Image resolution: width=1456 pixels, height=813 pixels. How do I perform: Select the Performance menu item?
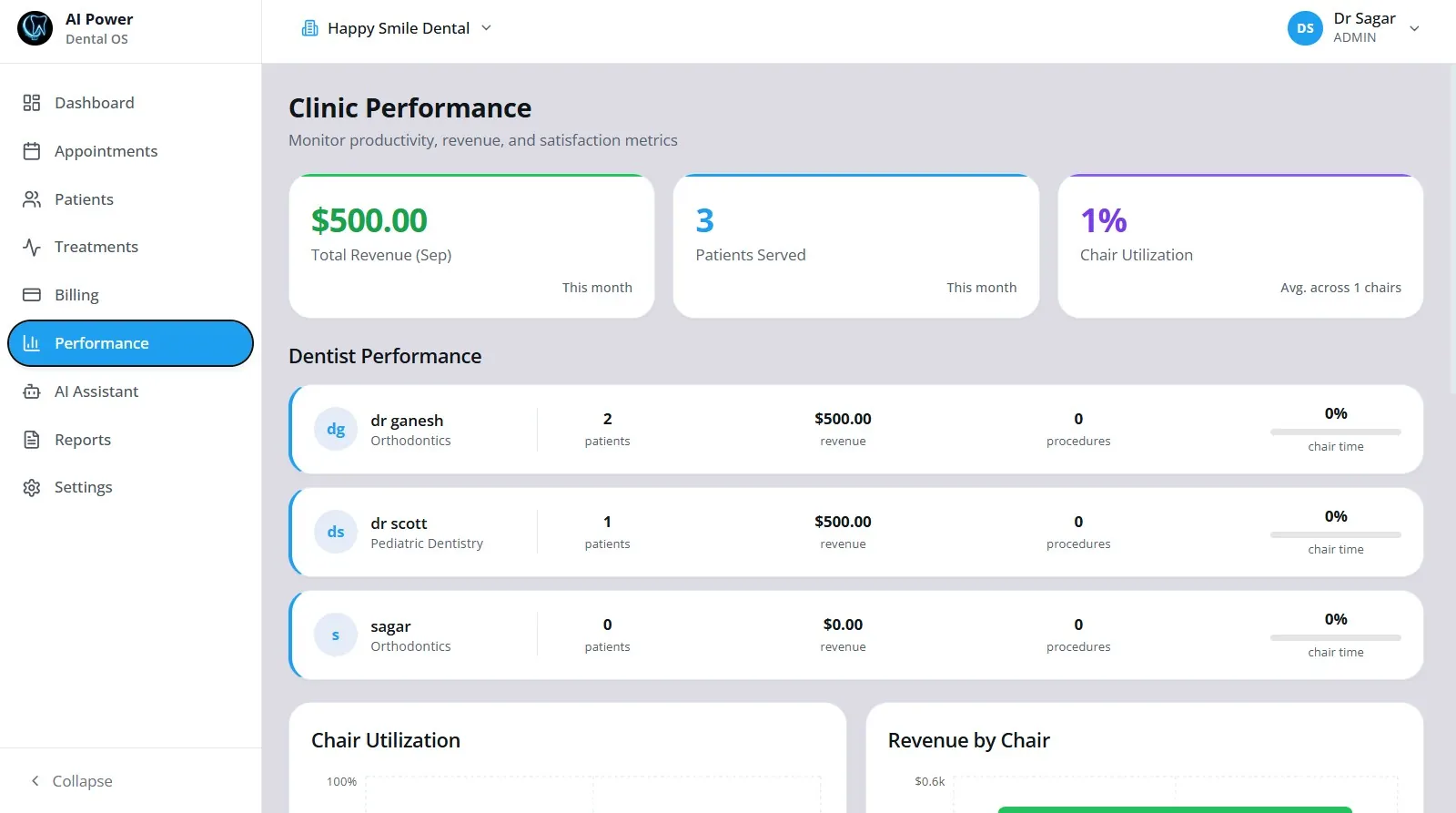(x=130, y=343)
